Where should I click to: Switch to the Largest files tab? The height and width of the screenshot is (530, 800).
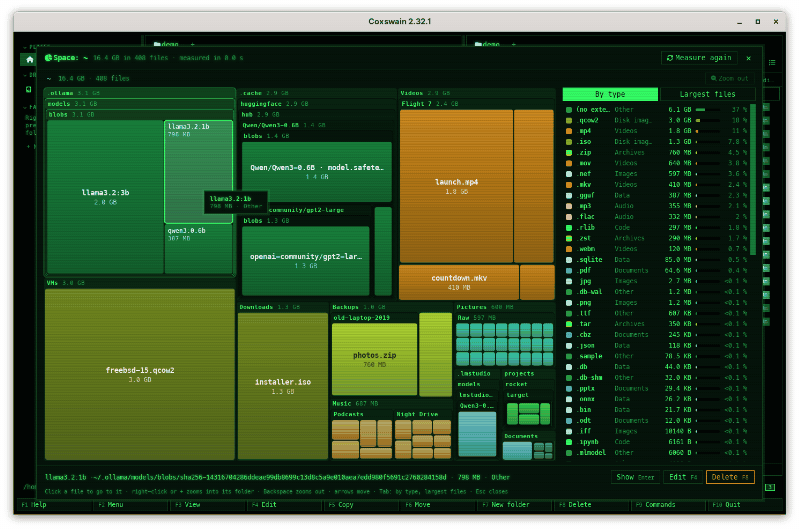click(x=707, y=94)
